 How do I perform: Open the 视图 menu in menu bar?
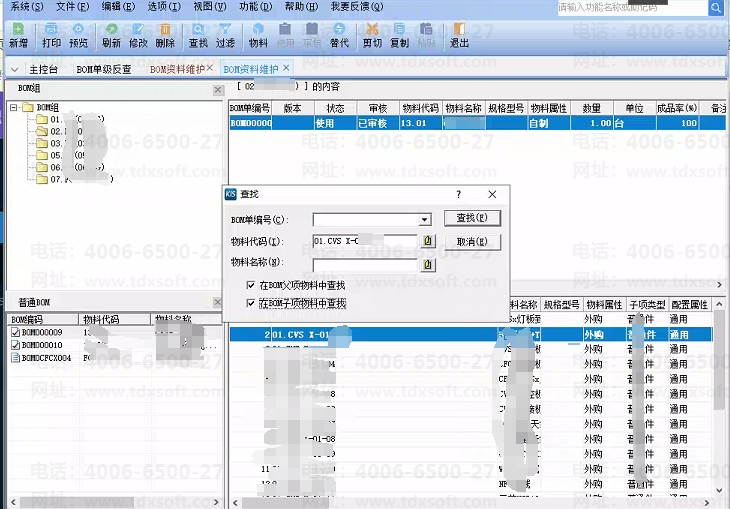(205, 7)
